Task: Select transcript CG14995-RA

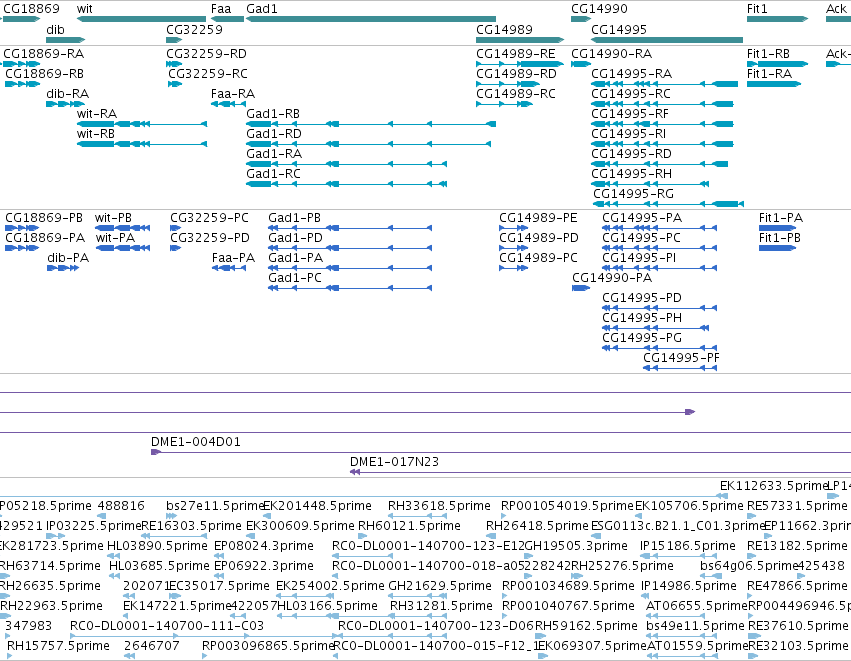Action: (664, 84)
